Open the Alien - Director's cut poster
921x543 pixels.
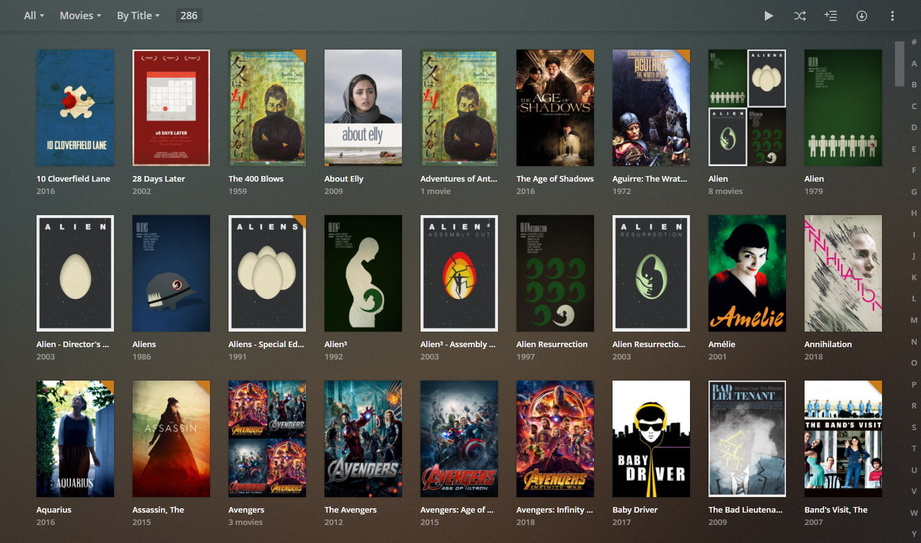pos(75,273)
